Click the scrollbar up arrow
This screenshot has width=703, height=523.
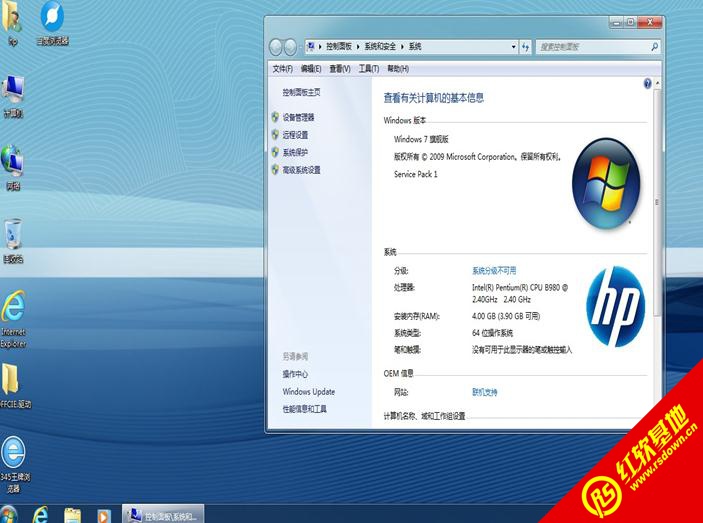[x=657, y=83]
